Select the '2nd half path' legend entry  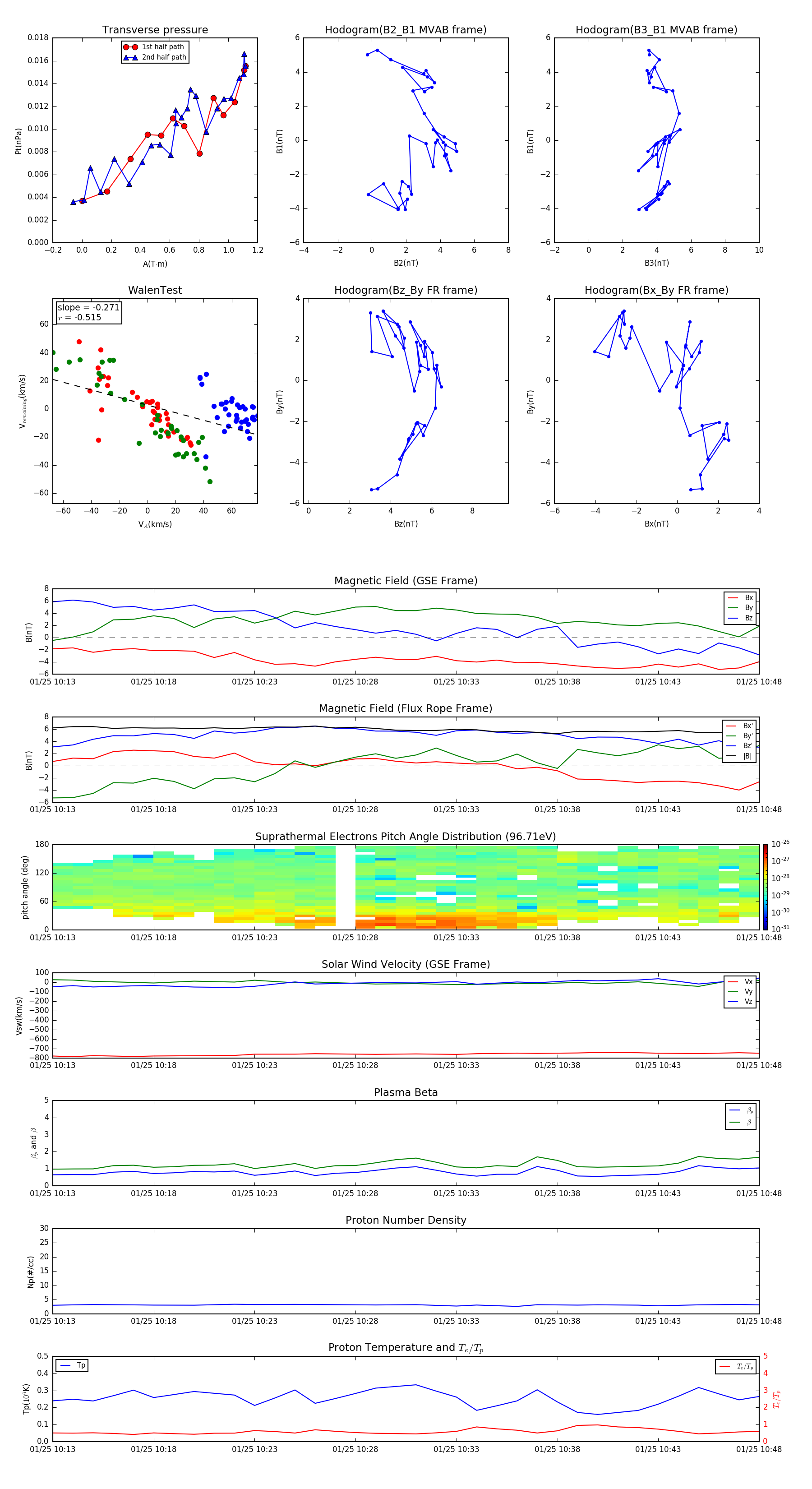[154, 57]
